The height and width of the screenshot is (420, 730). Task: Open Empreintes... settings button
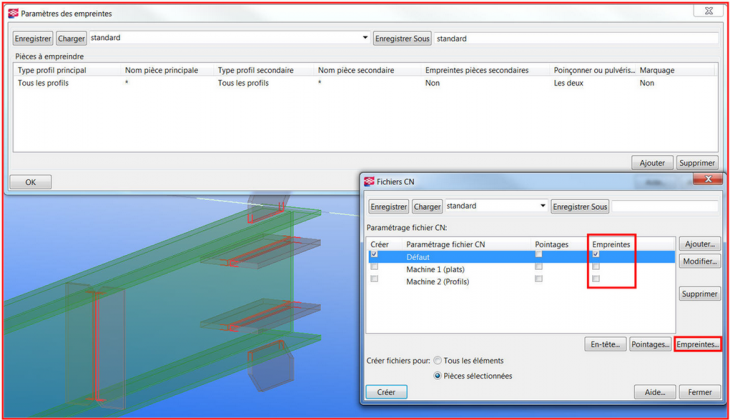pyautogui.click(x=697, y=344)
